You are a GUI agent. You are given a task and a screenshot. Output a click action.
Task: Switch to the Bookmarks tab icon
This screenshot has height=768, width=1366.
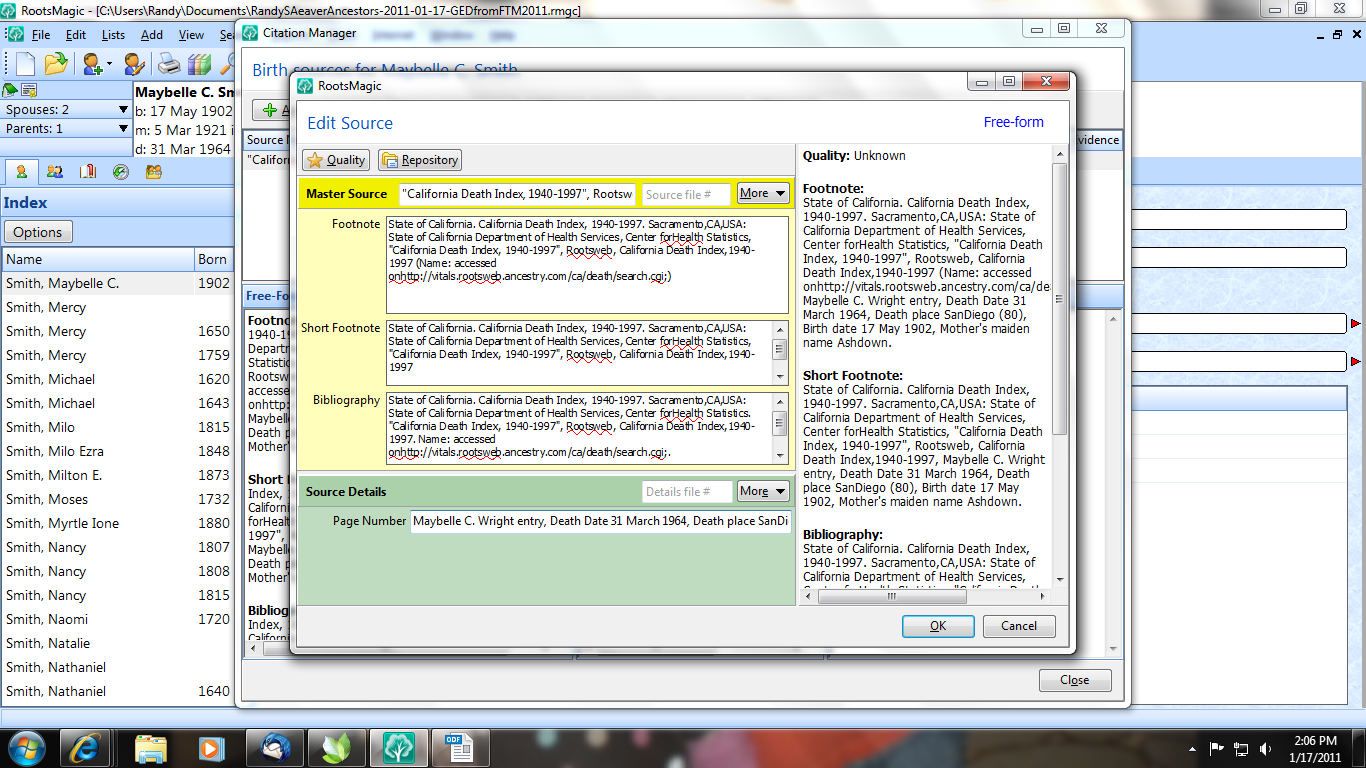88,172
